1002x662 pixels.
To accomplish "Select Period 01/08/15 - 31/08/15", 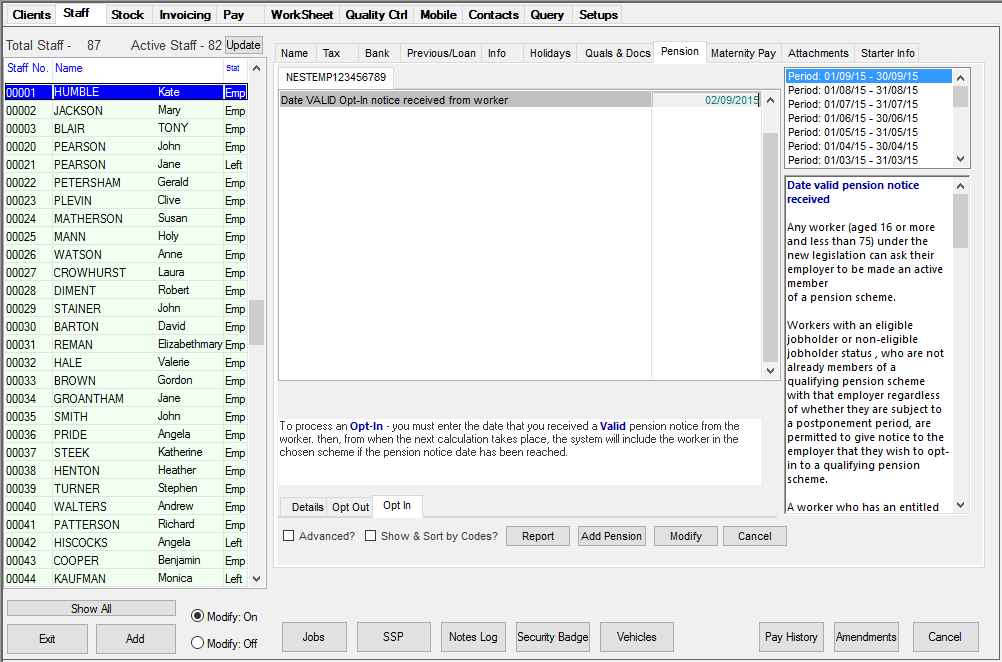I will [x=855, y=88].
